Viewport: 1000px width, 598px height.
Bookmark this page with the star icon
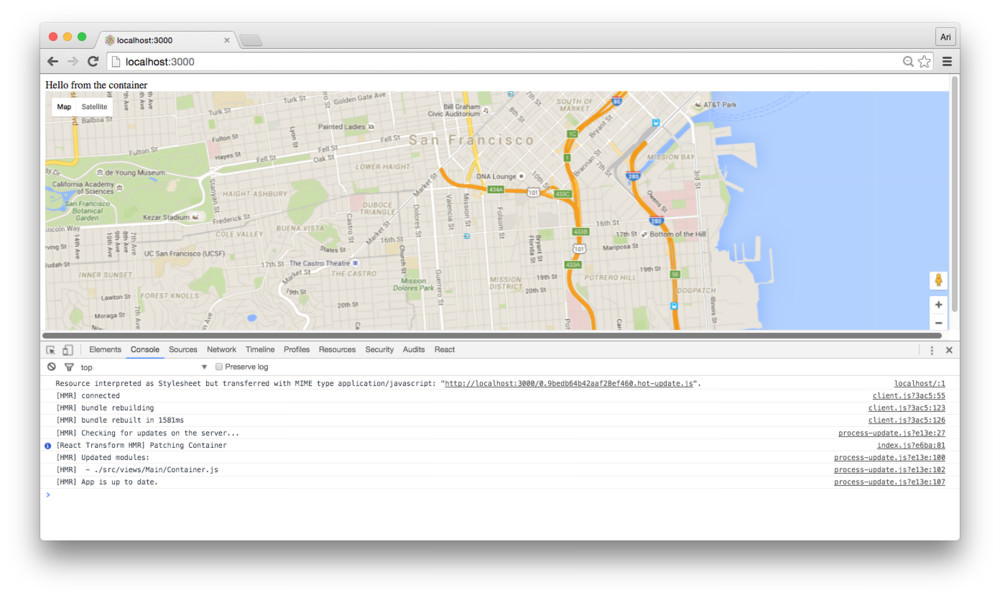click(x=924, y=62)
